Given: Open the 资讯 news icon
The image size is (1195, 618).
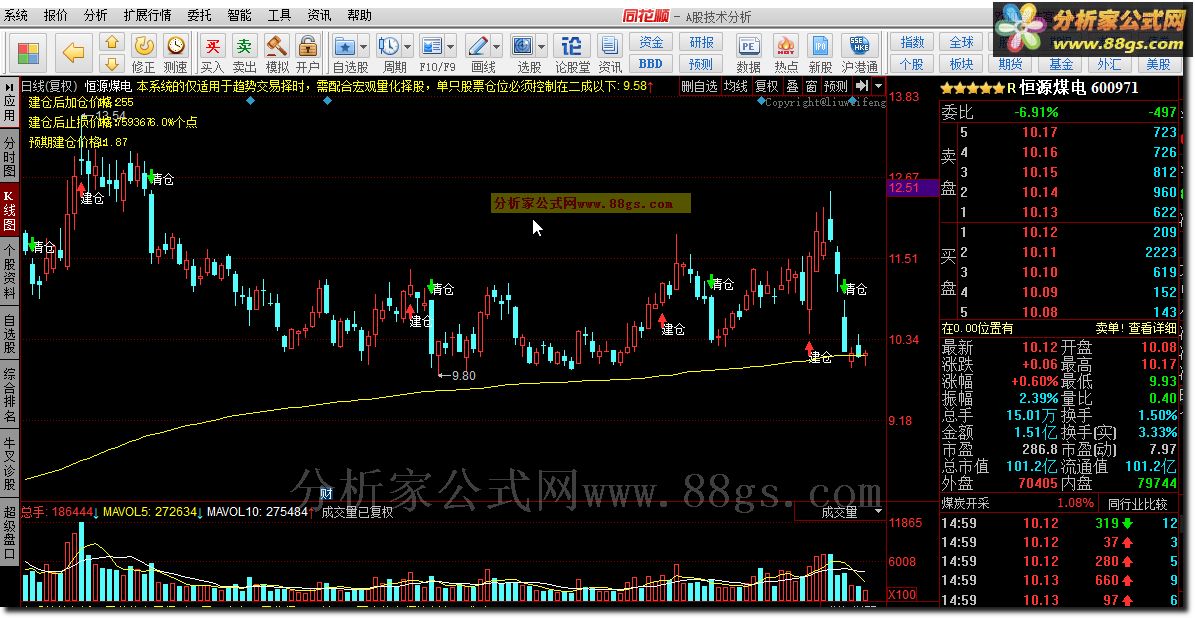Looking at the screenshot, I should (610, 53).
